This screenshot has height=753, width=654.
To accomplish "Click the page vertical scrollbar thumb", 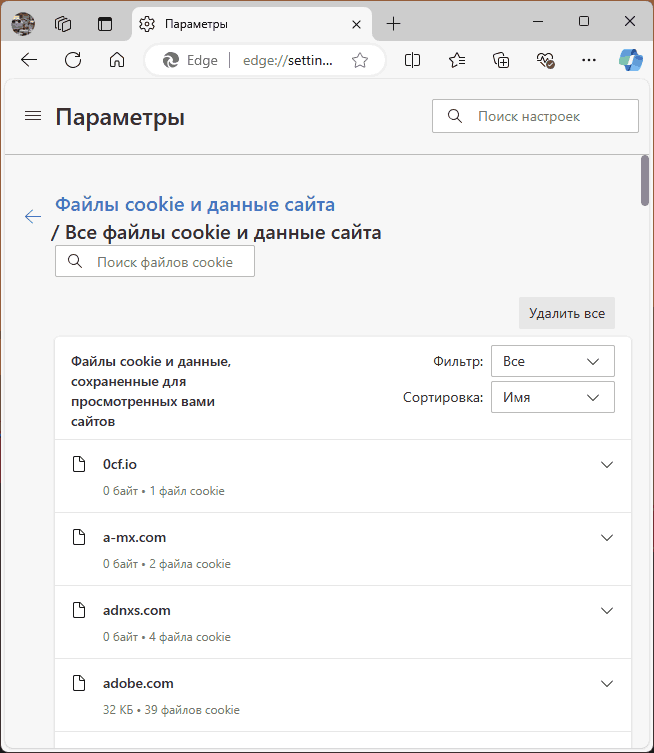I will 644,181.
